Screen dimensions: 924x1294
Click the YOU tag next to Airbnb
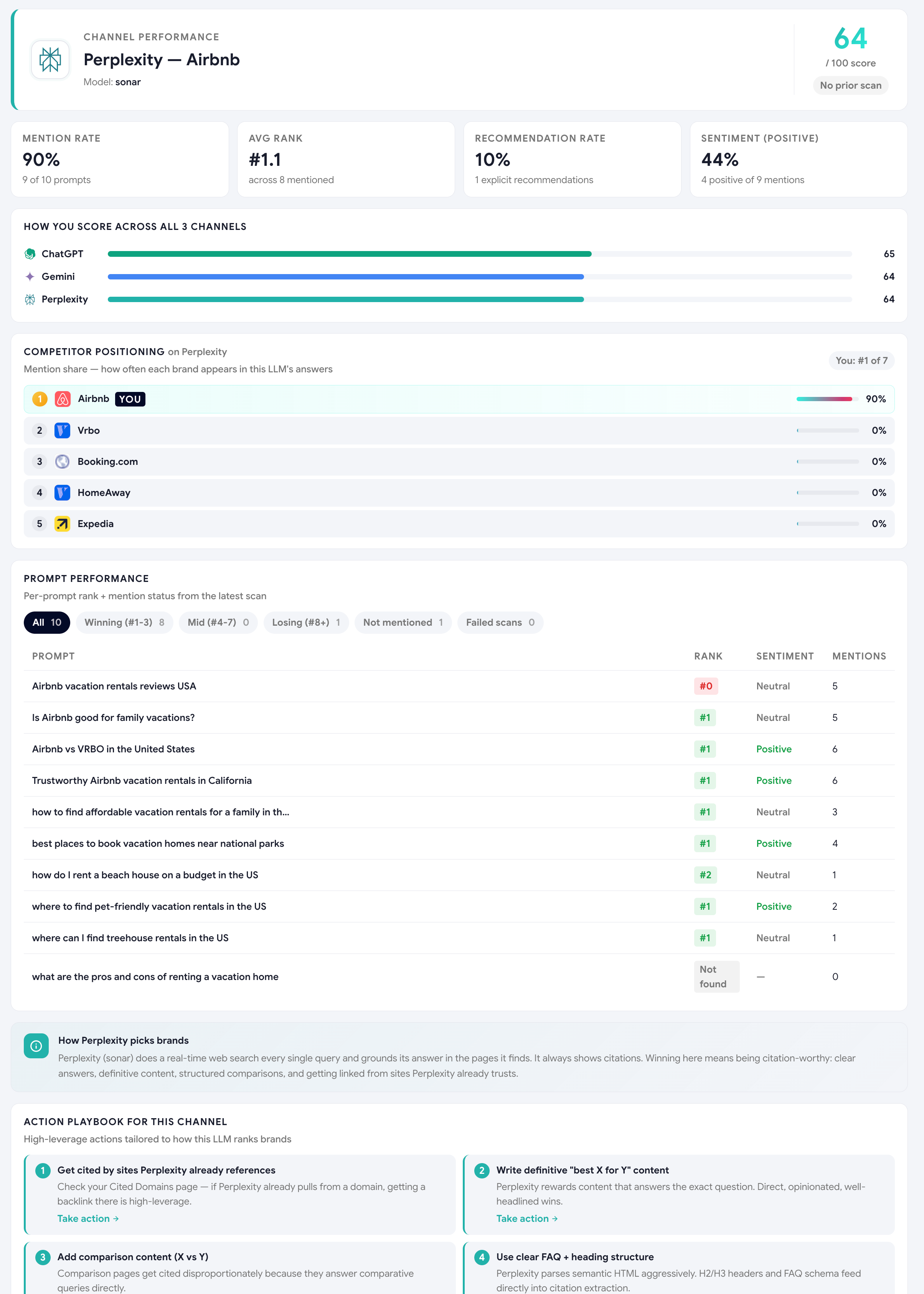pyautogui.click(x=130, y=399)
